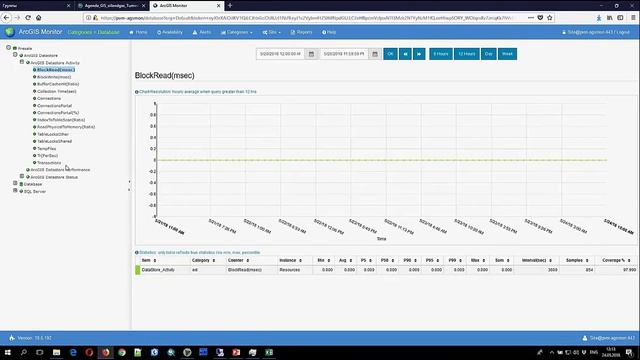Open the Alerts menu item
Screen dimensions: 640x360
[x=202, y=32]
